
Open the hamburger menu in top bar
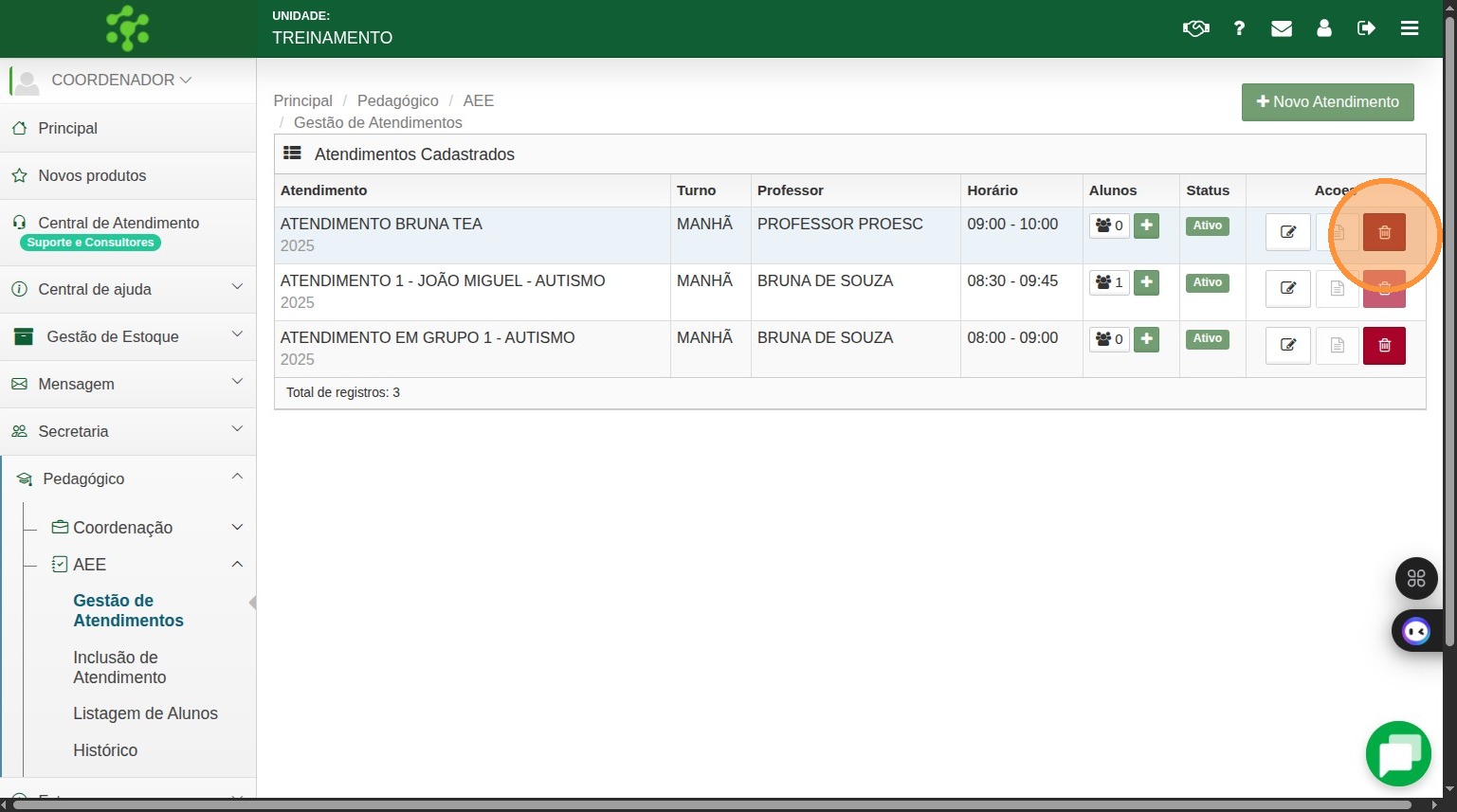click(x=1410, y=28)
